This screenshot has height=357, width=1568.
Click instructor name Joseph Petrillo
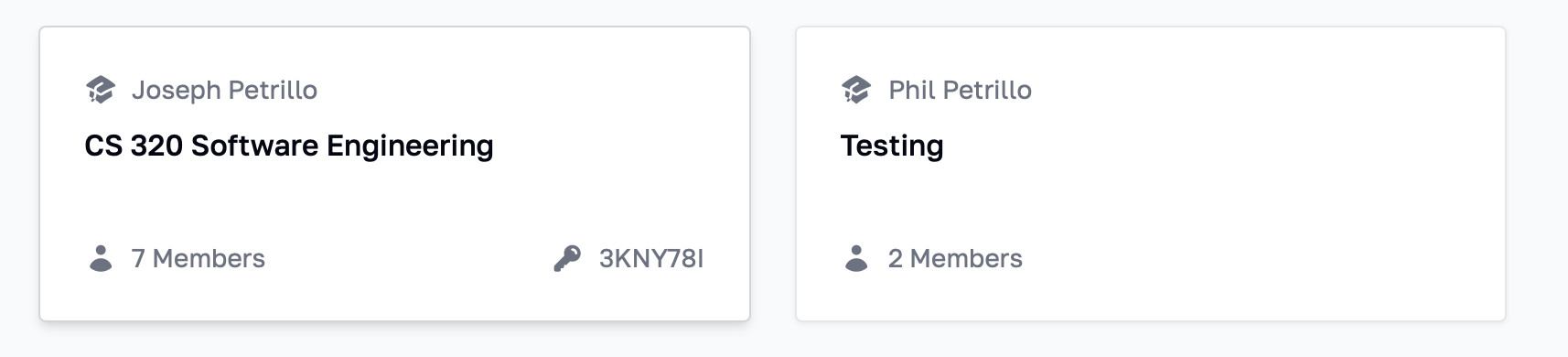tap(224, 90)
